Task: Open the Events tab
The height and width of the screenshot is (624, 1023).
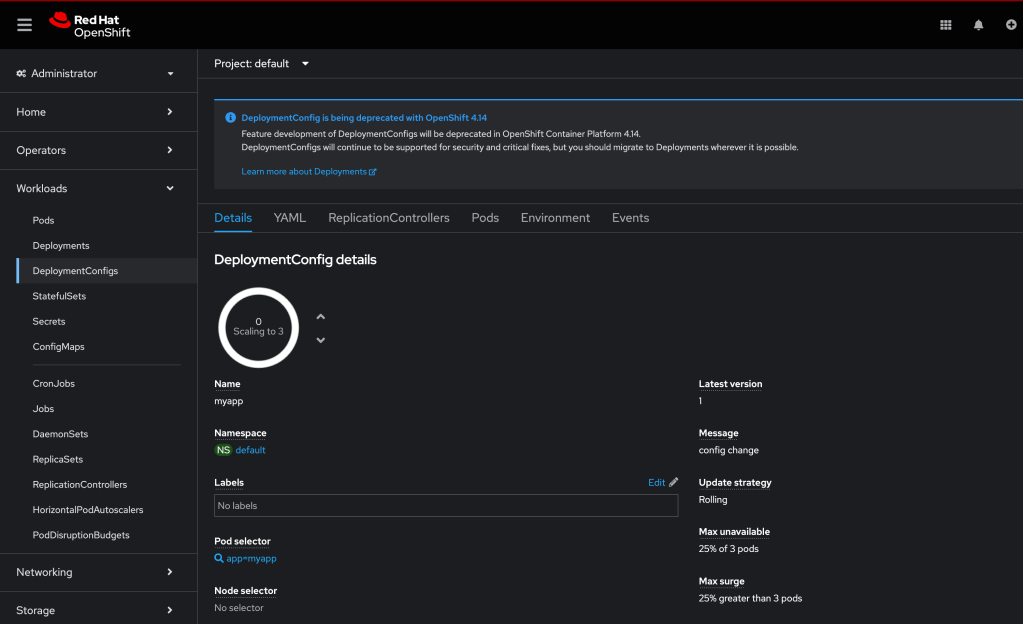Action: point(630,218)
